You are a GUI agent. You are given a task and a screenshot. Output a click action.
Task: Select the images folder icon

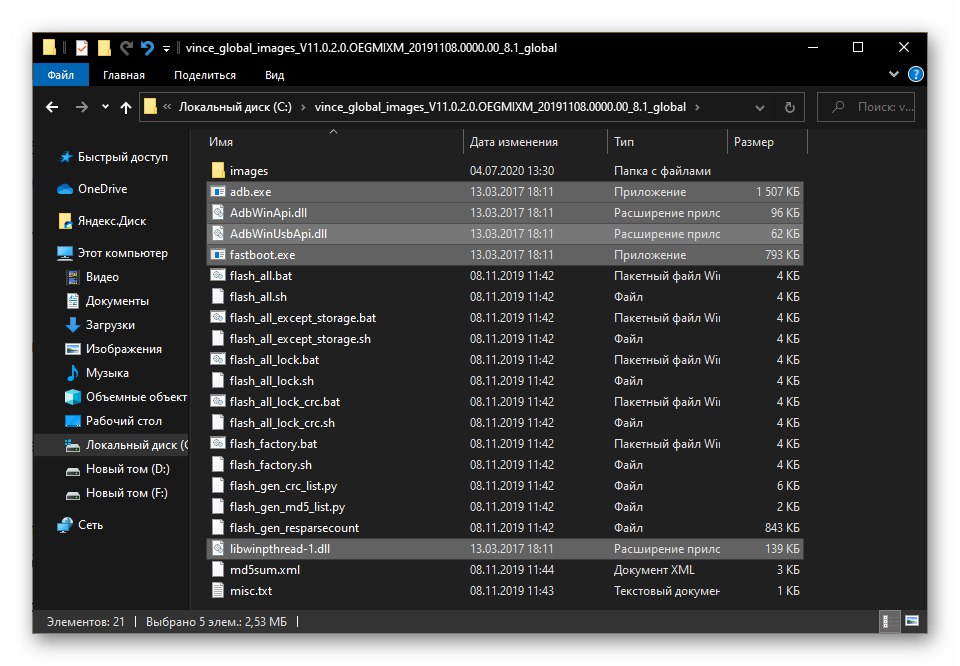[218, 170]
